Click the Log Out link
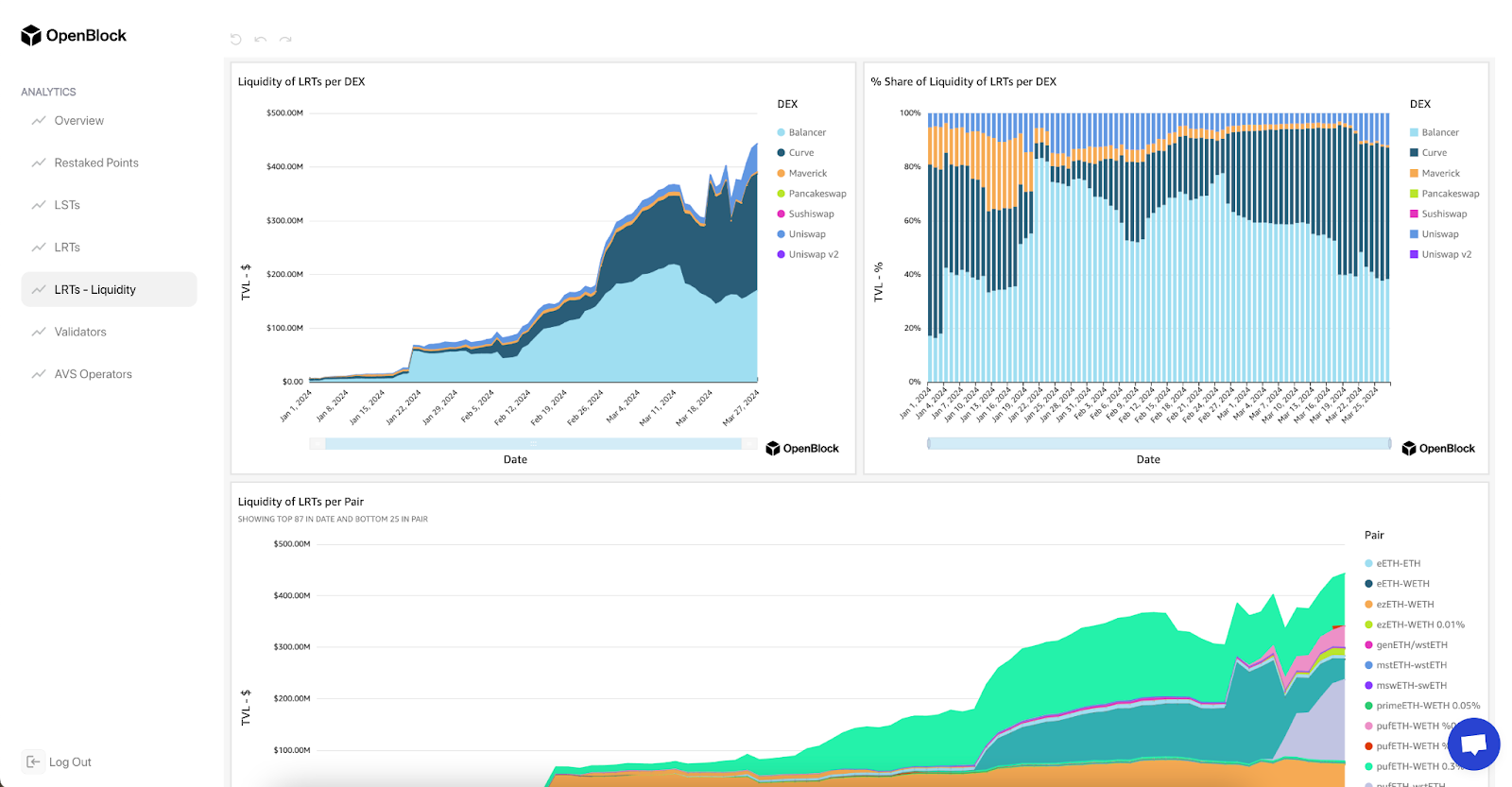The width and height of the screenshot is (1512, 787). click(x=70, y=761)
